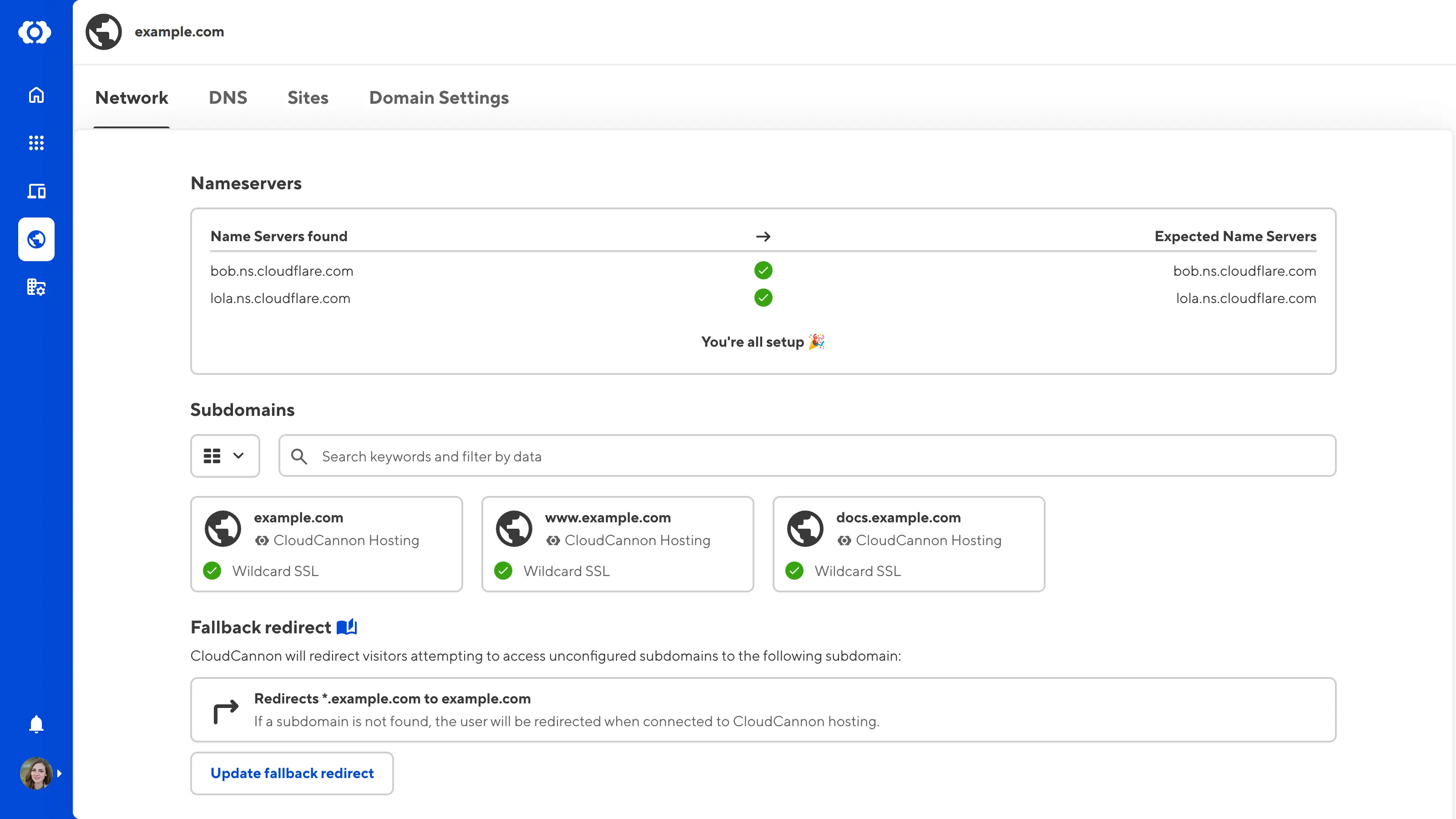Open the docs.example.com subdomain card
Screen dimensions: 1456x819
pos(908,544)
